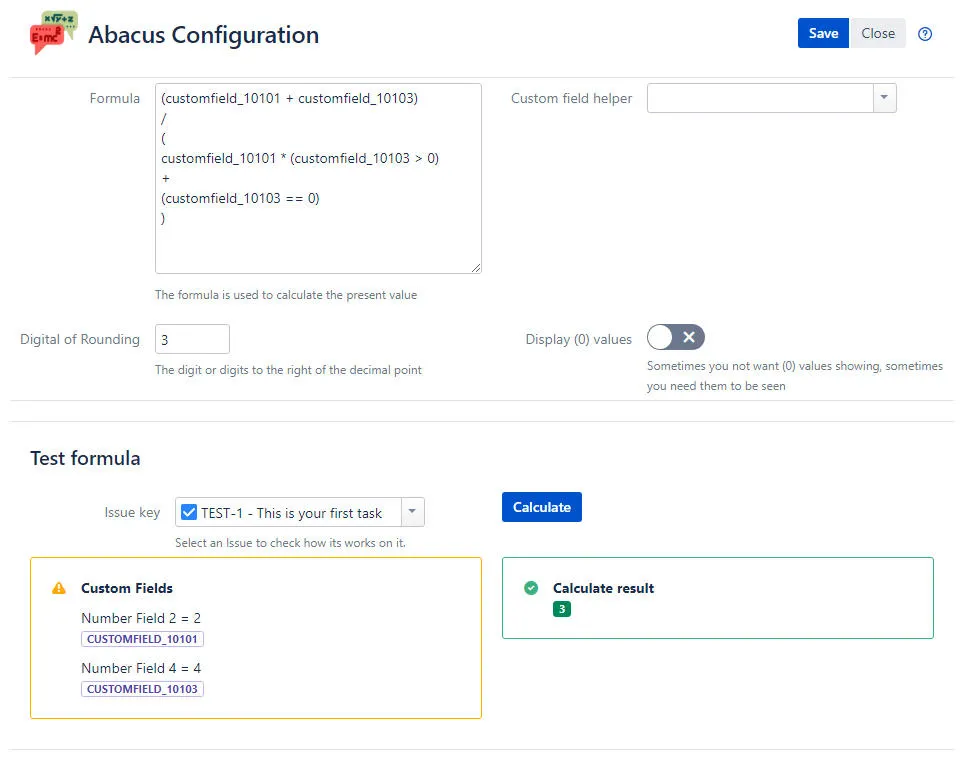
Task: Click 'The formula is used to calculate' hint
Action: coord(286,295)
